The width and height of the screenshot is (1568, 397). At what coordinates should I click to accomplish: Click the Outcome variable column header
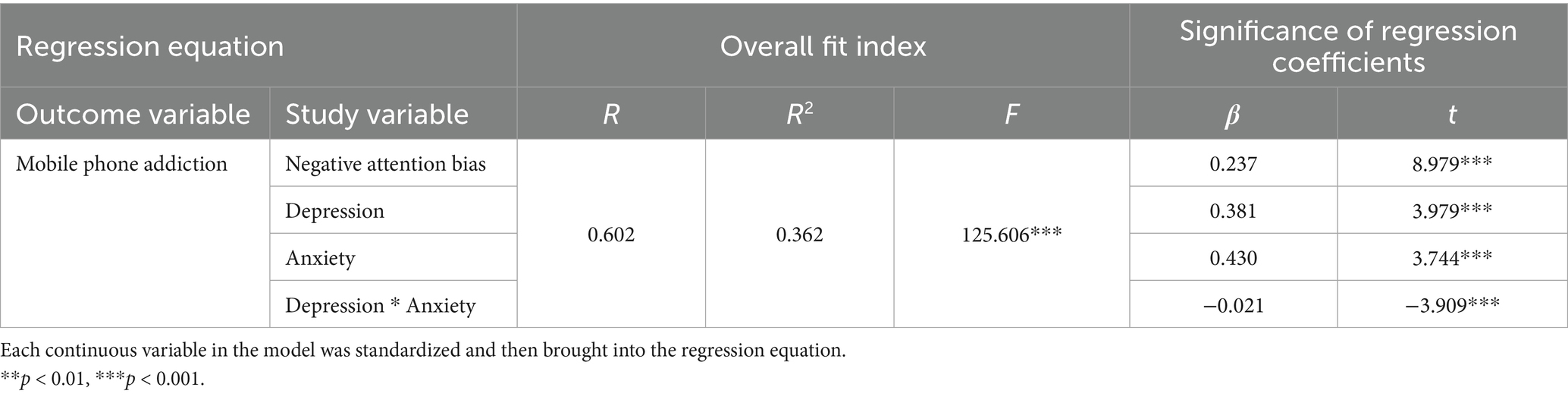click(x=135, y=113)
